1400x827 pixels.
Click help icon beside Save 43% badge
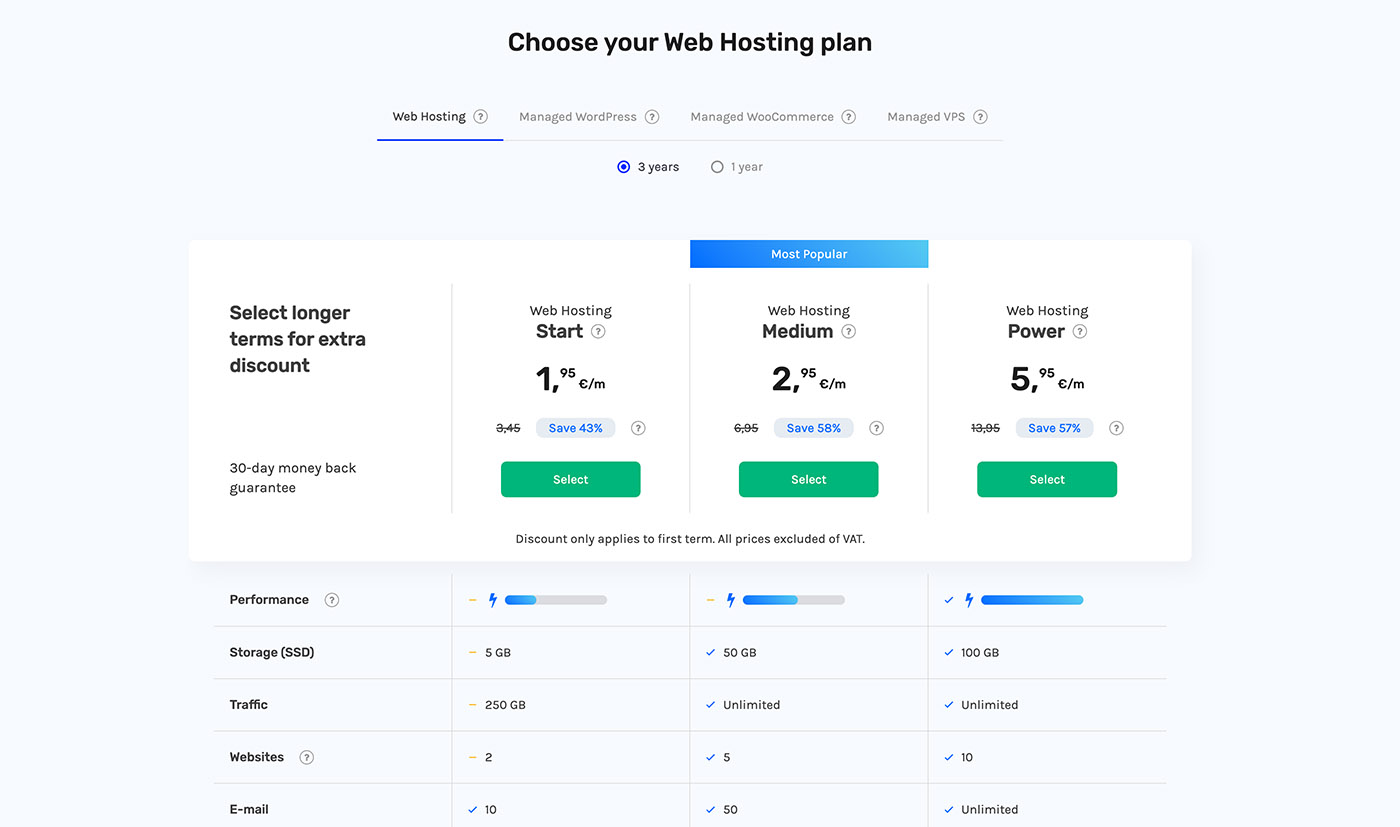coord(638,428)
